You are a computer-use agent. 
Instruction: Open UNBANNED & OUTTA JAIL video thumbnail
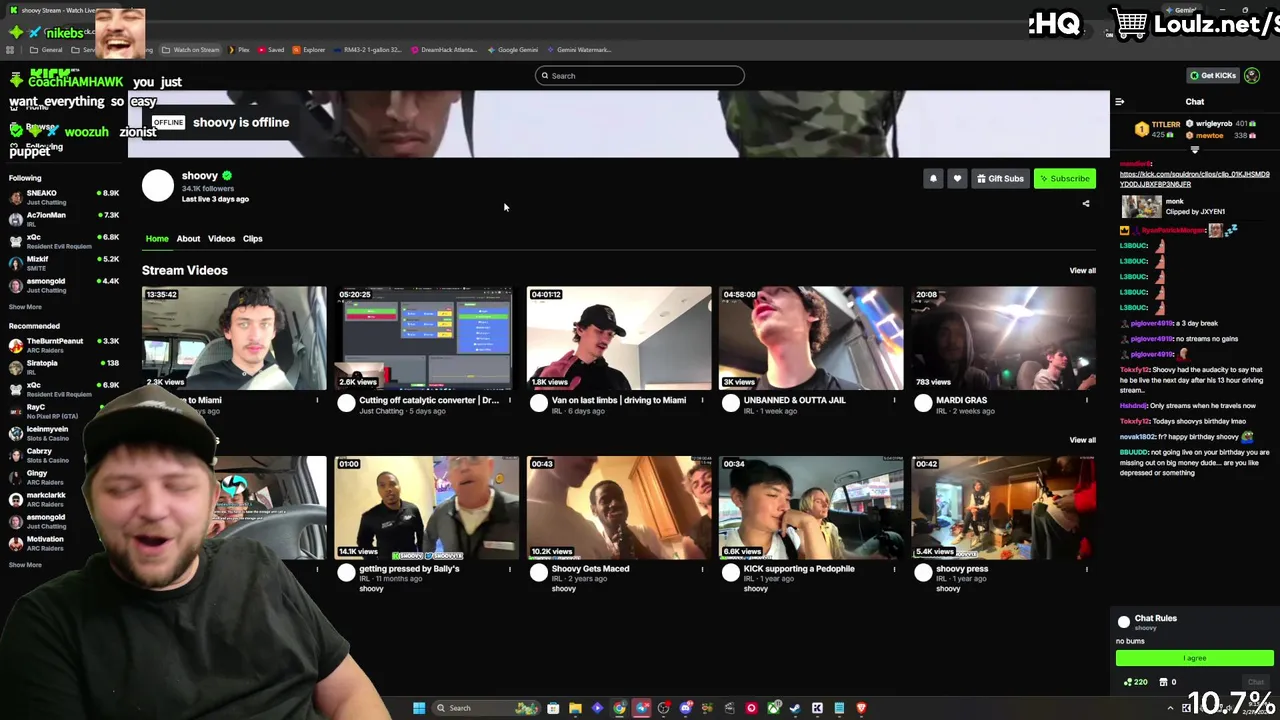[811, 338]
